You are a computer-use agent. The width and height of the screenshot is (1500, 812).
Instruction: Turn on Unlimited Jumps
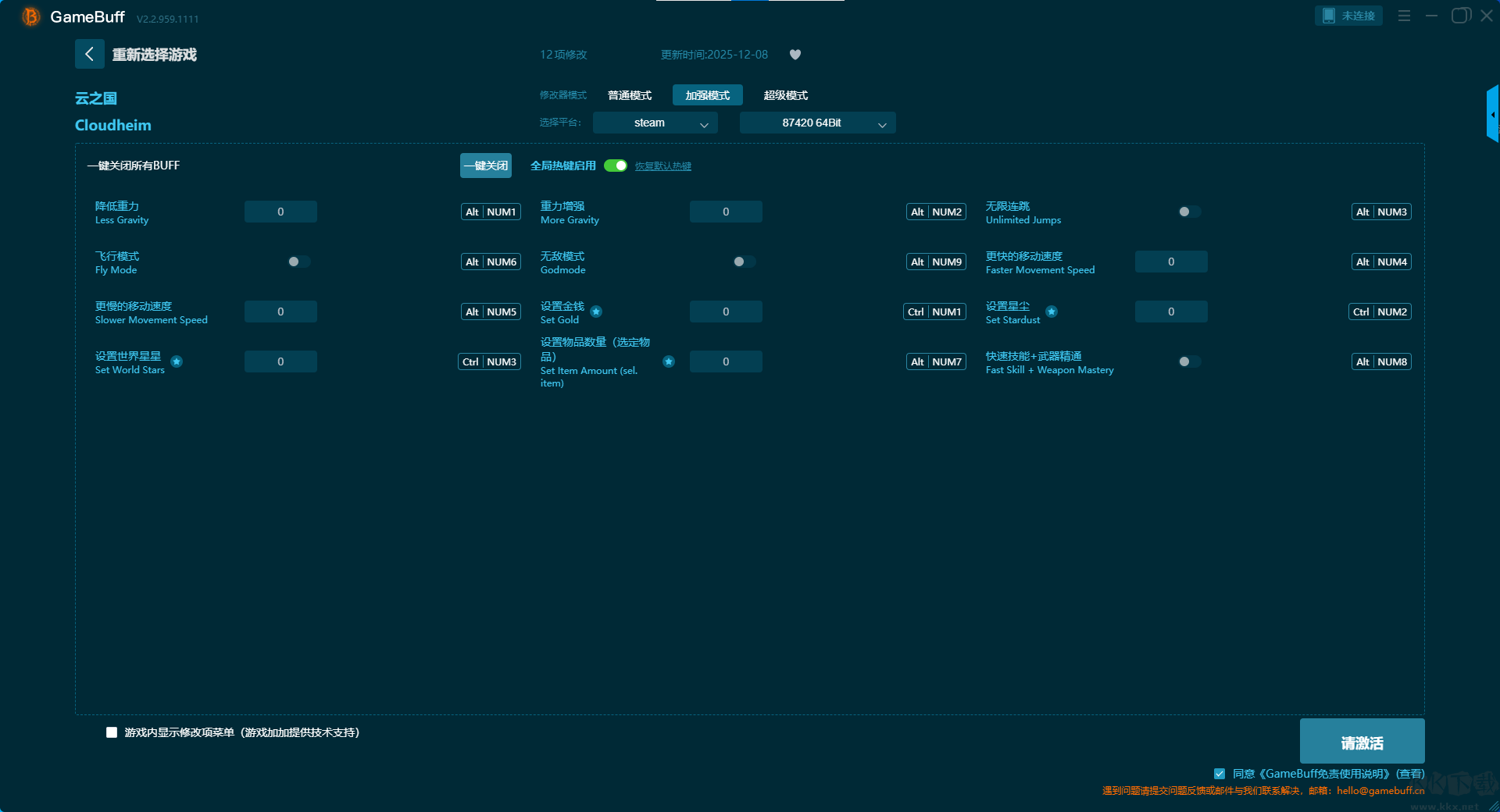(x=1189, y=212)
